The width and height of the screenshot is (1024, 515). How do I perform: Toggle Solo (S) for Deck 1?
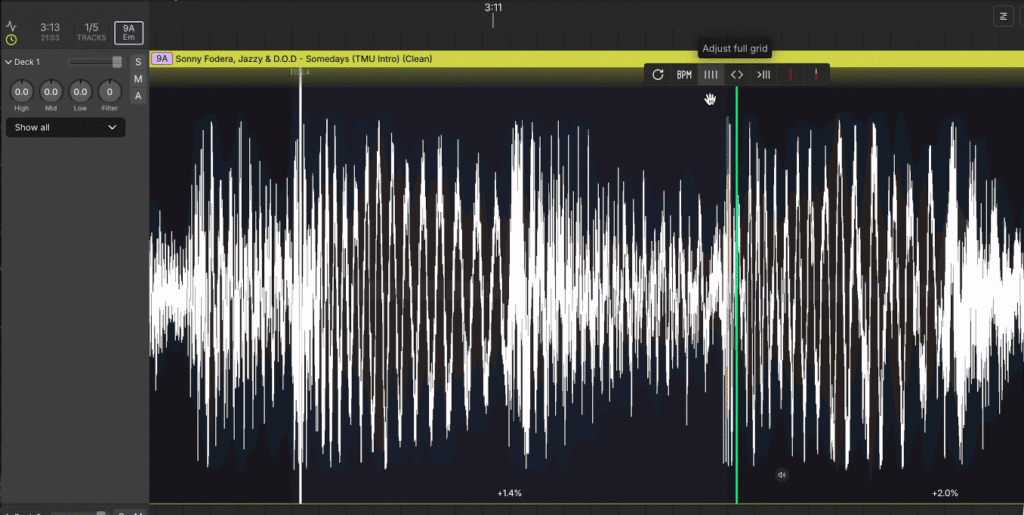coord(138,62)
